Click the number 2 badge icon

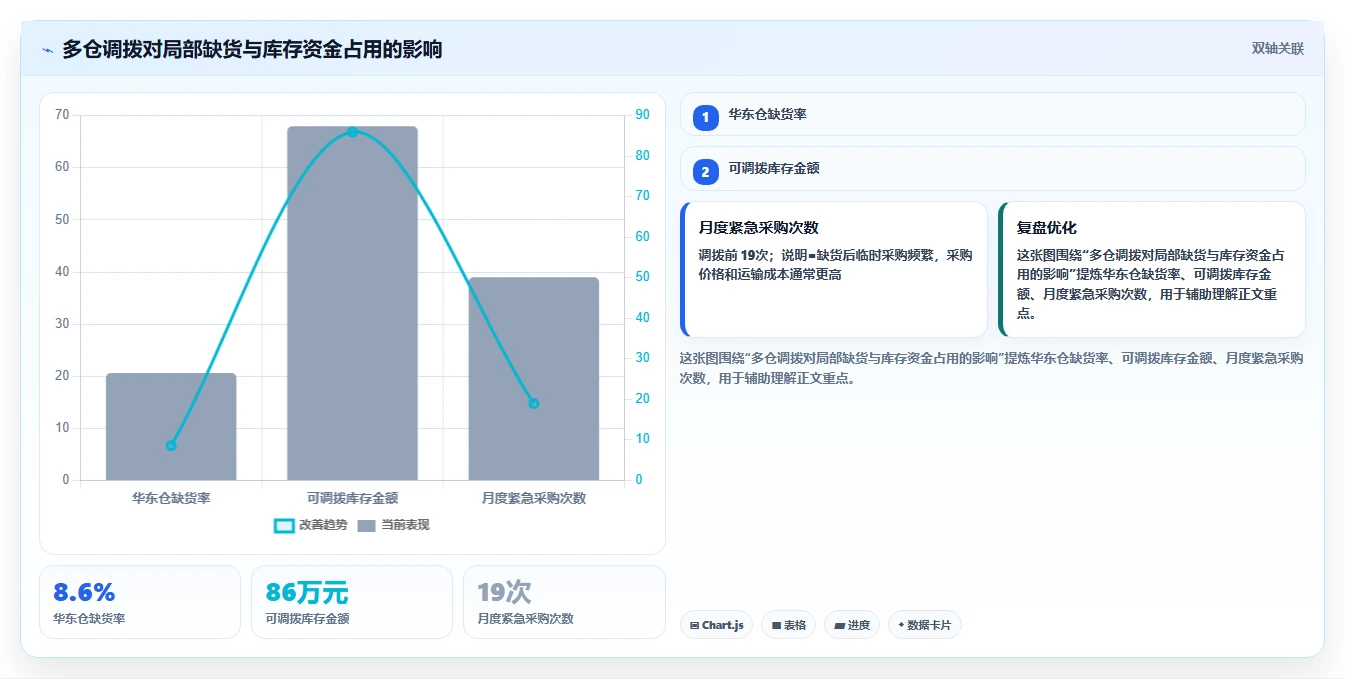705,172
